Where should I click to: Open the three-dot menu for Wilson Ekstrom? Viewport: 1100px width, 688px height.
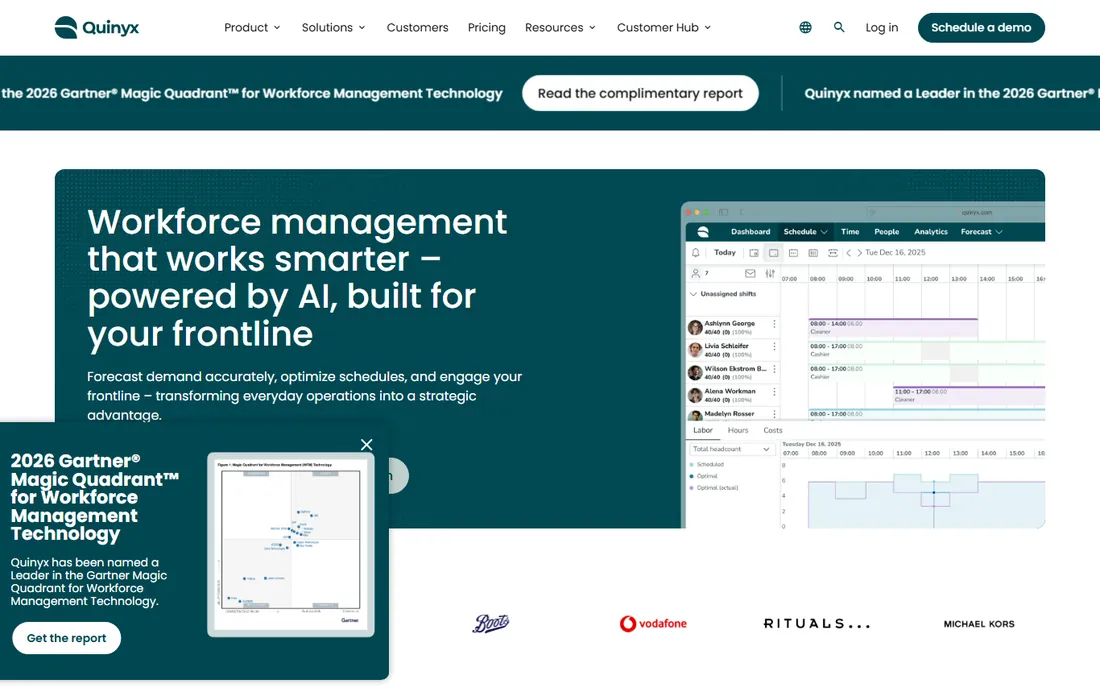point(774,369)
